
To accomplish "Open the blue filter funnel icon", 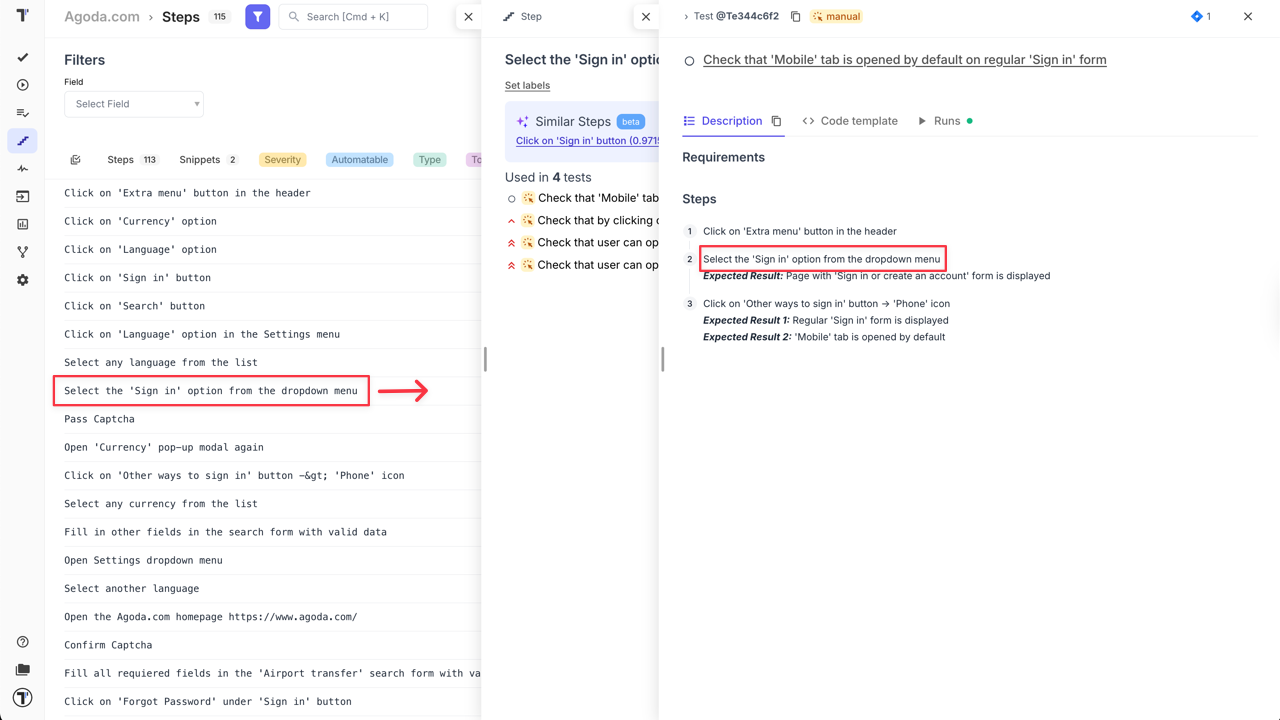I will point(257,16).
